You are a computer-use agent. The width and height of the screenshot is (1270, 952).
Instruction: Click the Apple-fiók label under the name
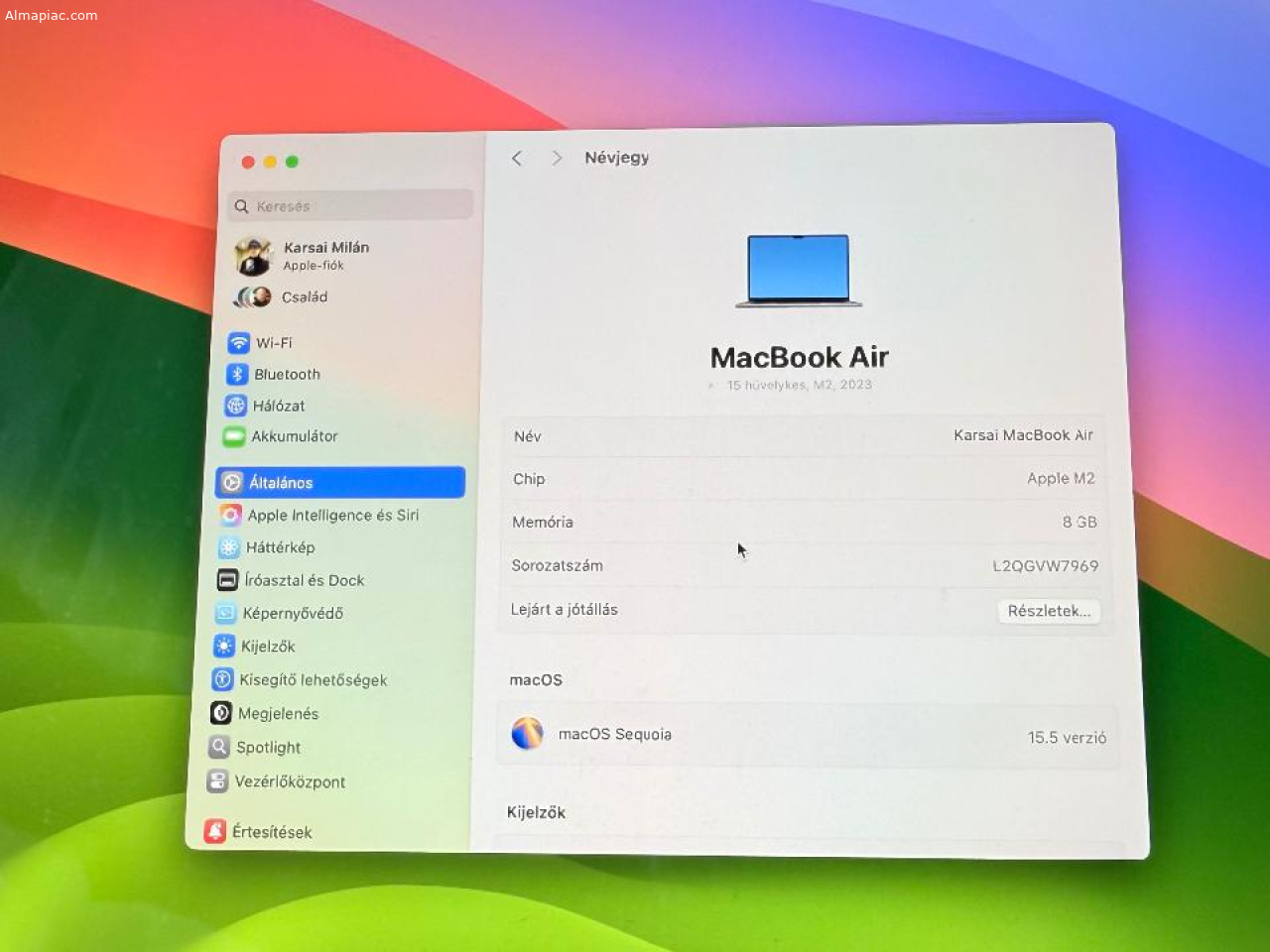[314, 266]
